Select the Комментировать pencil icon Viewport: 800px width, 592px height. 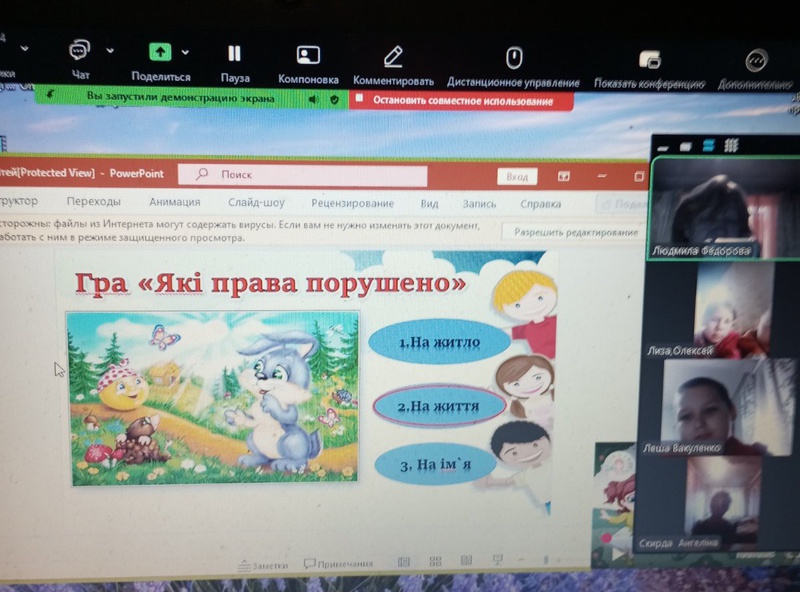(x=393, y=56)
